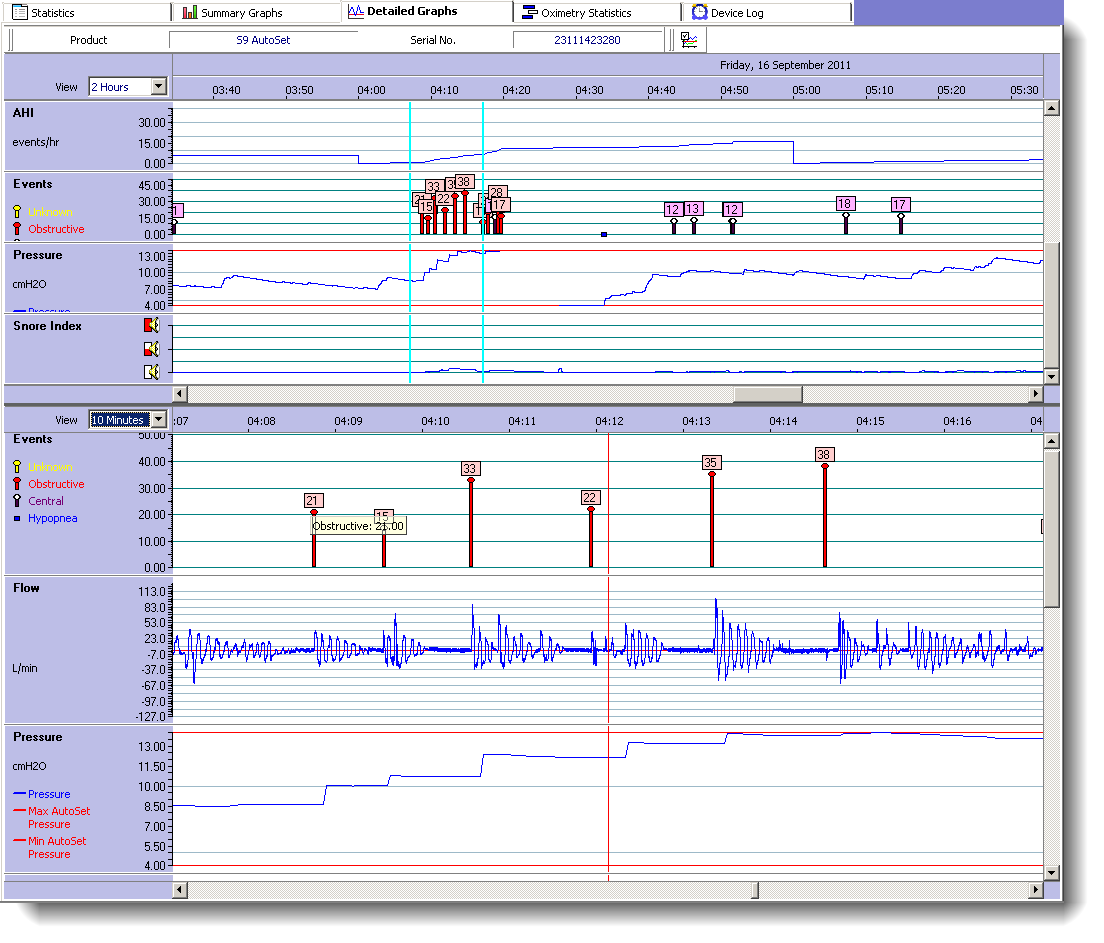The width and height of the screenshot is (1104, 943).
Task: Click the lower horizontal scrollbar thumb
Action: 755,890
